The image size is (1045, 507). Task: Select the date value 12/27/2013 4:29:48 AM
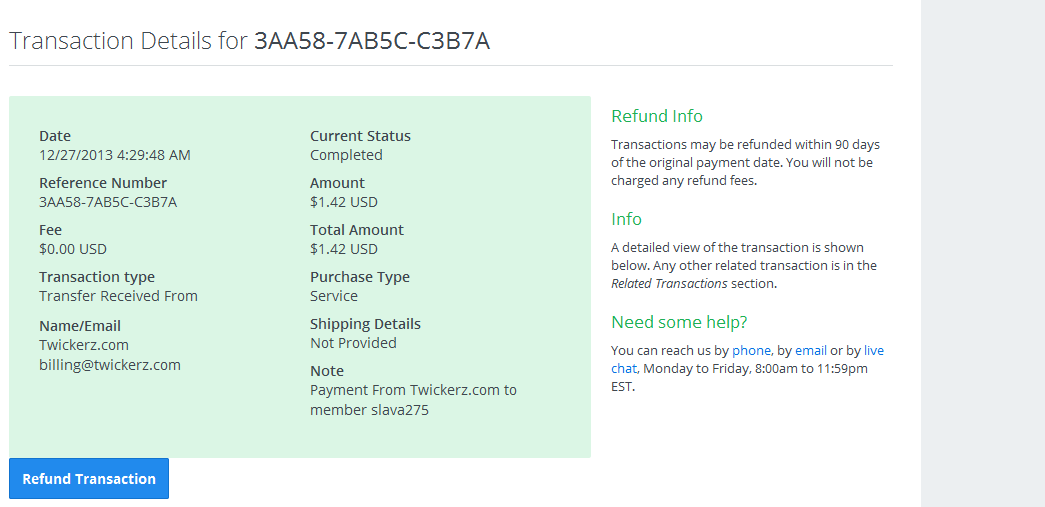(115, 155)
